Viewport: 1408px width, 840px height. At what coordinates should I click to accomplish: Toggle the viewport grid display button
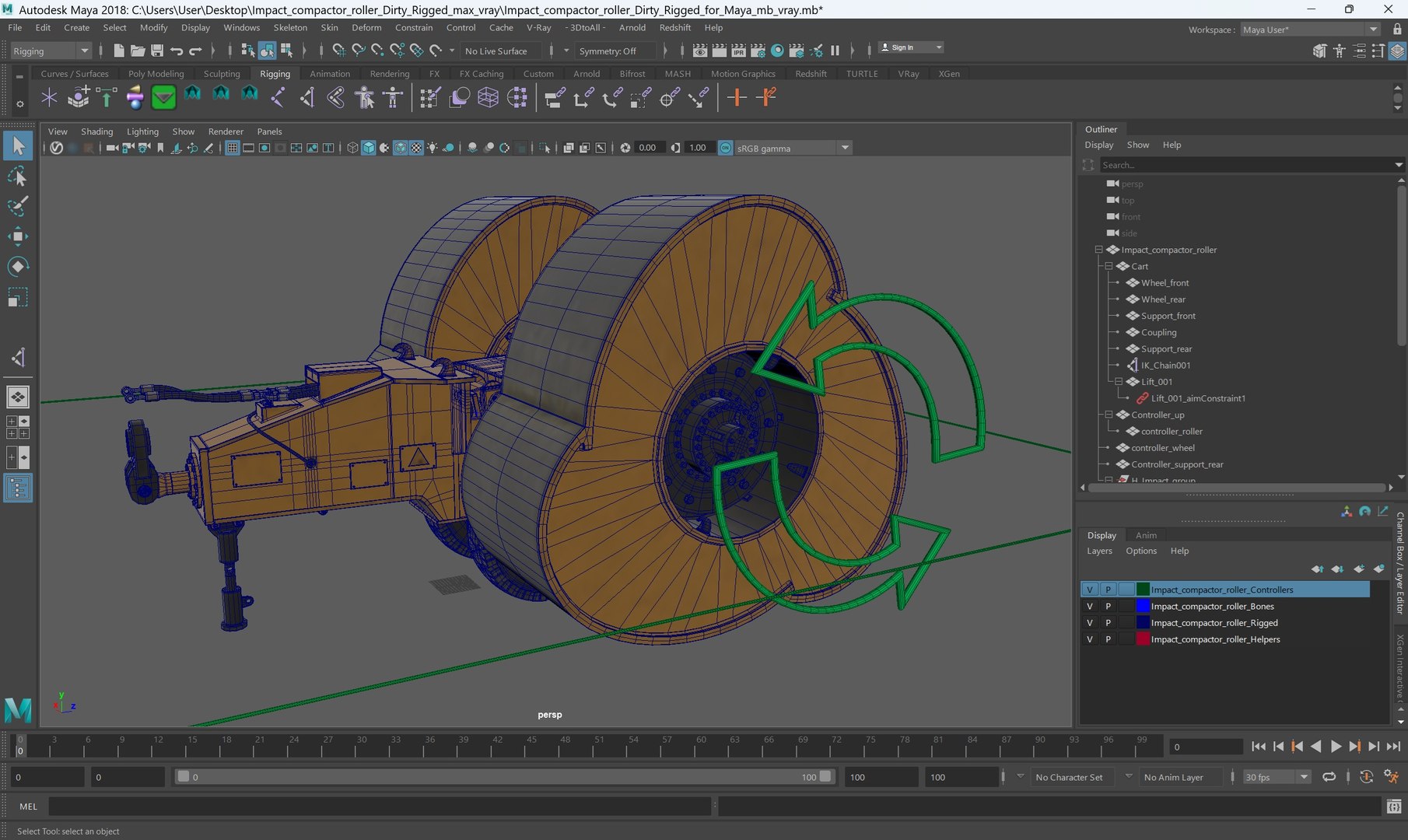pyautogui.click(x=232, y=148)
